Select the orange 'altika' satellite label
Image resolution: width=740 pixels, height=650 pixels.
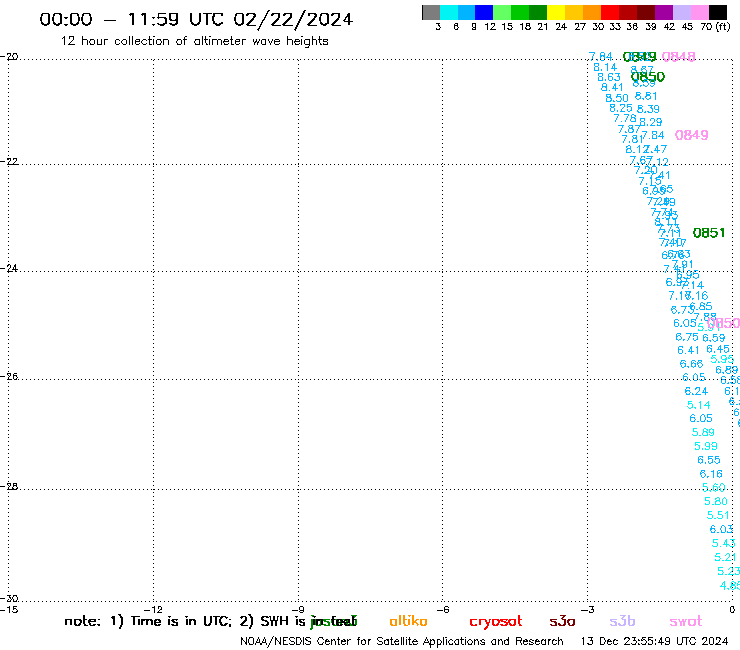[x=408, y=621]
